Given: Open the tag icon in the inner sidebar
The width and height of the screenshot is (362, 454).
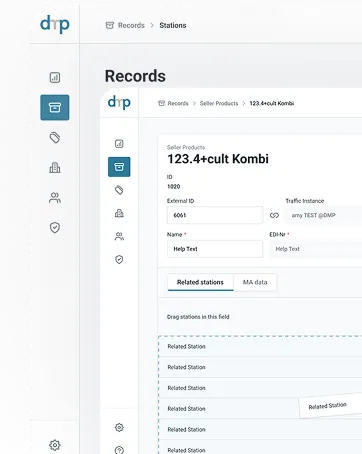Looking at the screenshot, I should click(119, 190).
